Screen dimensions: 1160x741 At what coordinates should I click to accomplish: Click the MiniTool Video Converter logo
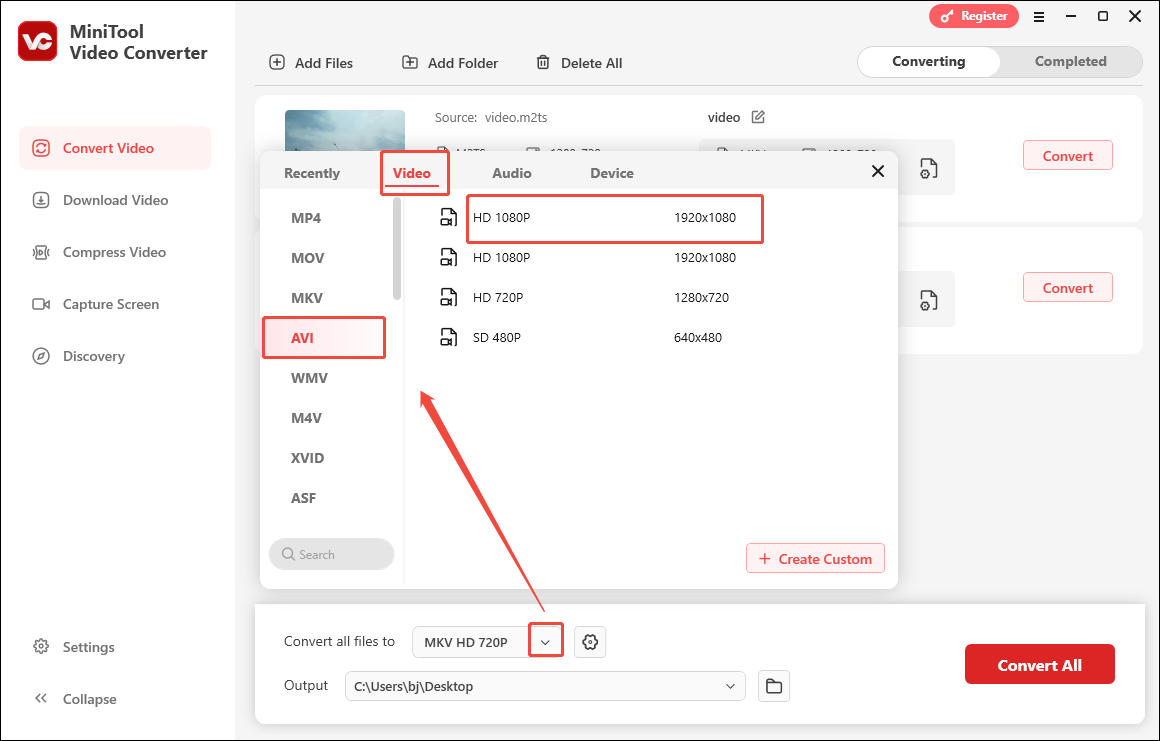coord(38,41)
